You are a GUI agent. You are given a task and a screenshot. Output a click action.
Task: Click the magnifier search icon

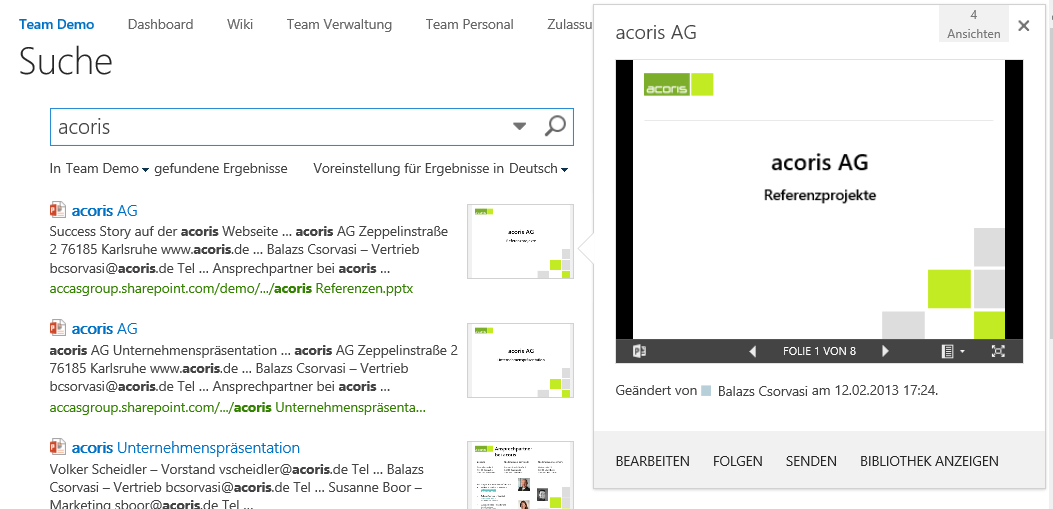point(555,126)
